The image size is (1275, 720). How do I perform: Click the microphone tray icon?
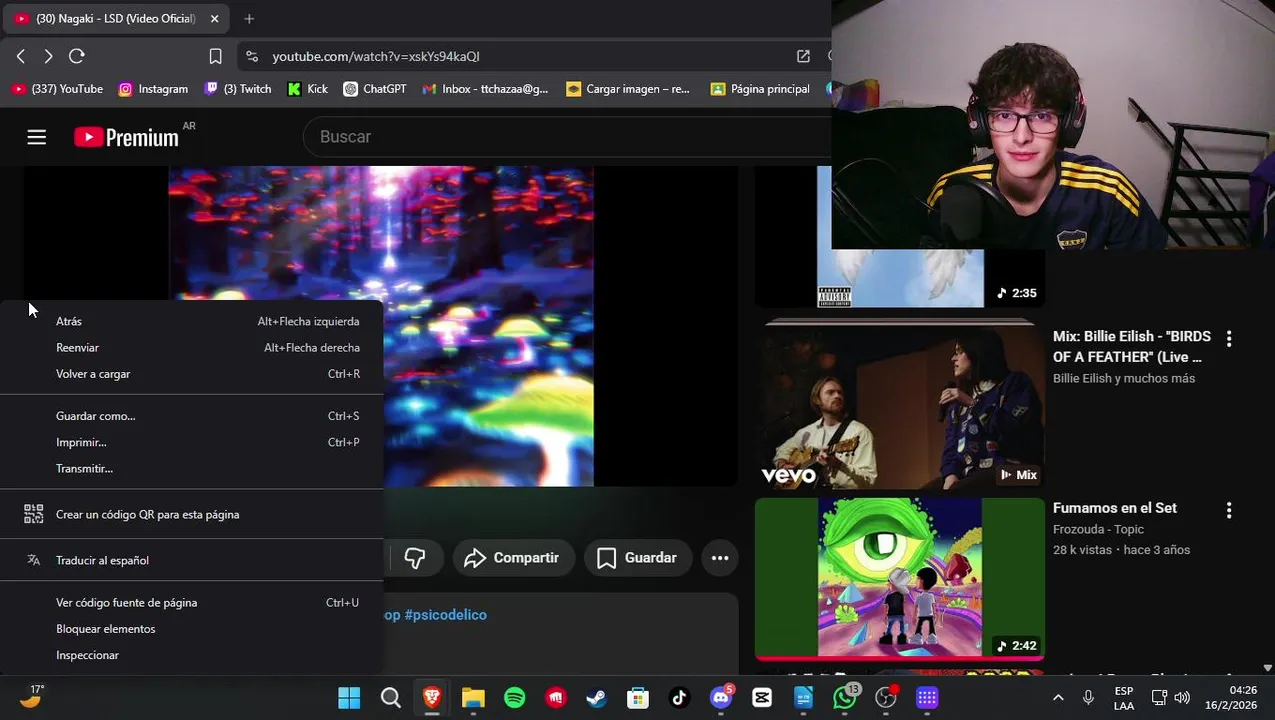point(1088,698)
